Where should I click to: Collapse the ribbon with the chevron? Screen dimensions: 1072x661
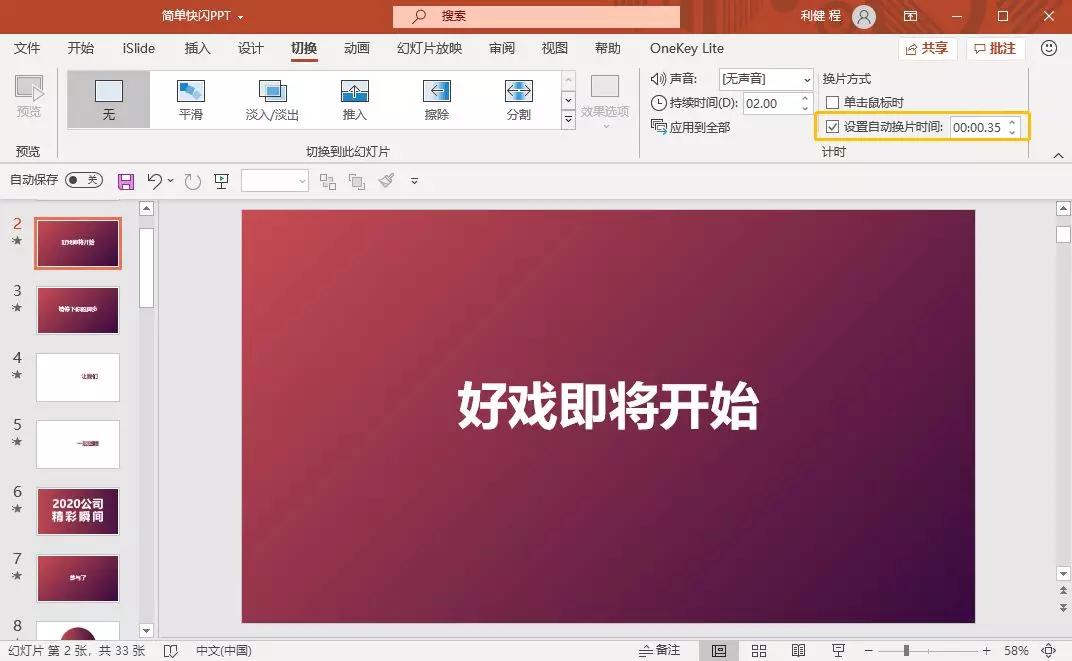click(x=1058, y=155)
